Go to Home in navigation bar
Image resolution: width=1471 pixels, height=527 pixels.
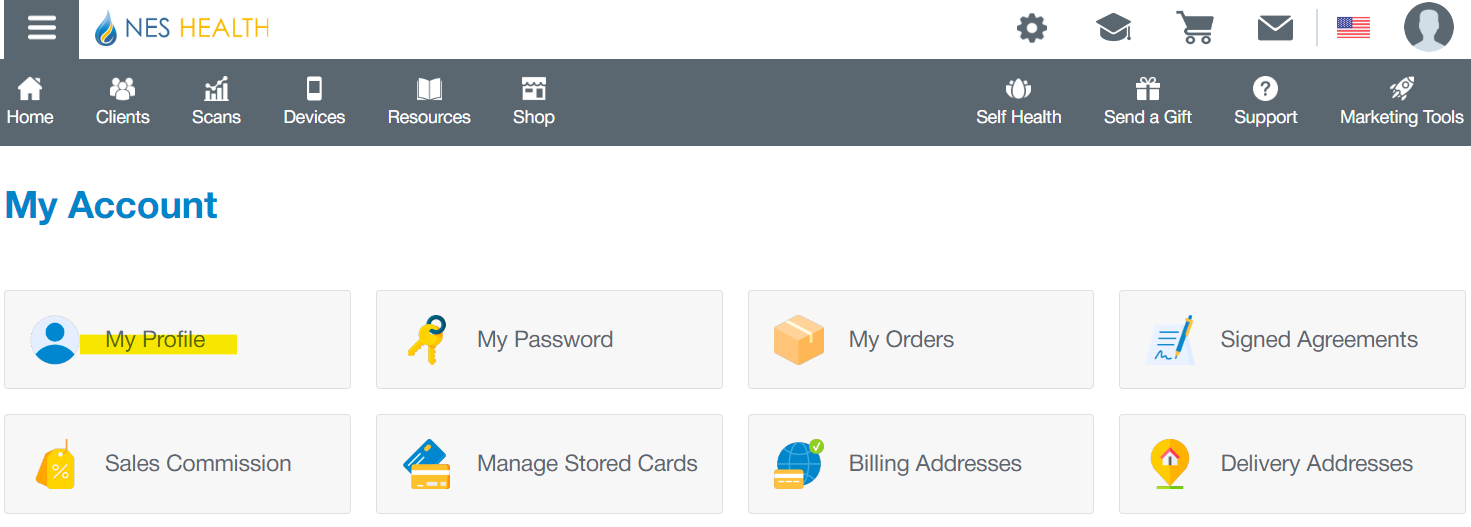[30, 102]
